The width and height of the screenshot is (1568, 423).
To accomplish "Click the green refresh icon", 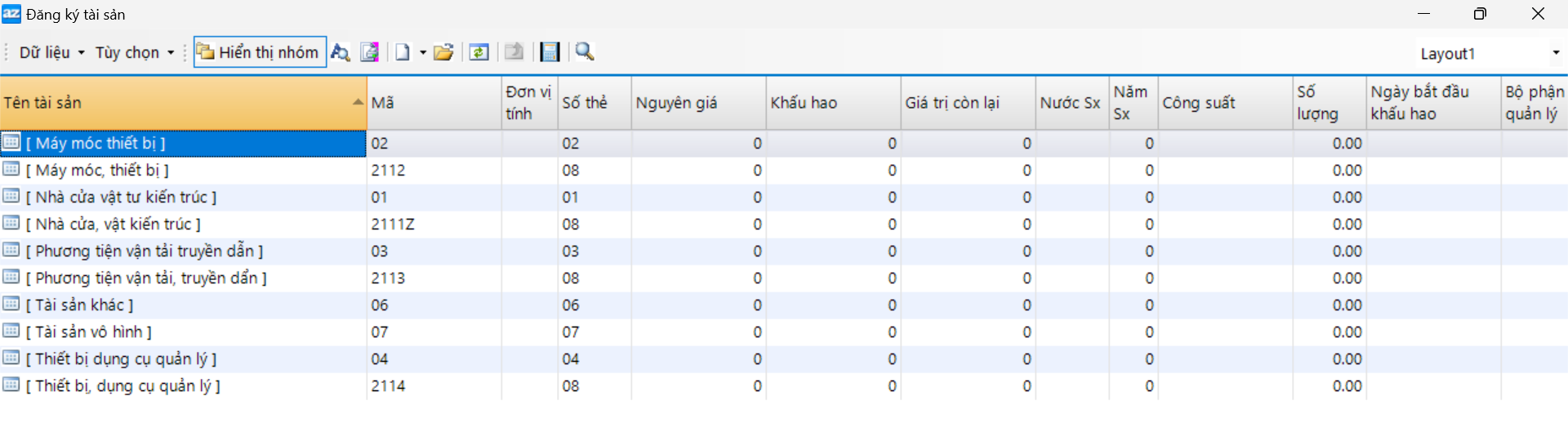I will (x=479, y=52).
